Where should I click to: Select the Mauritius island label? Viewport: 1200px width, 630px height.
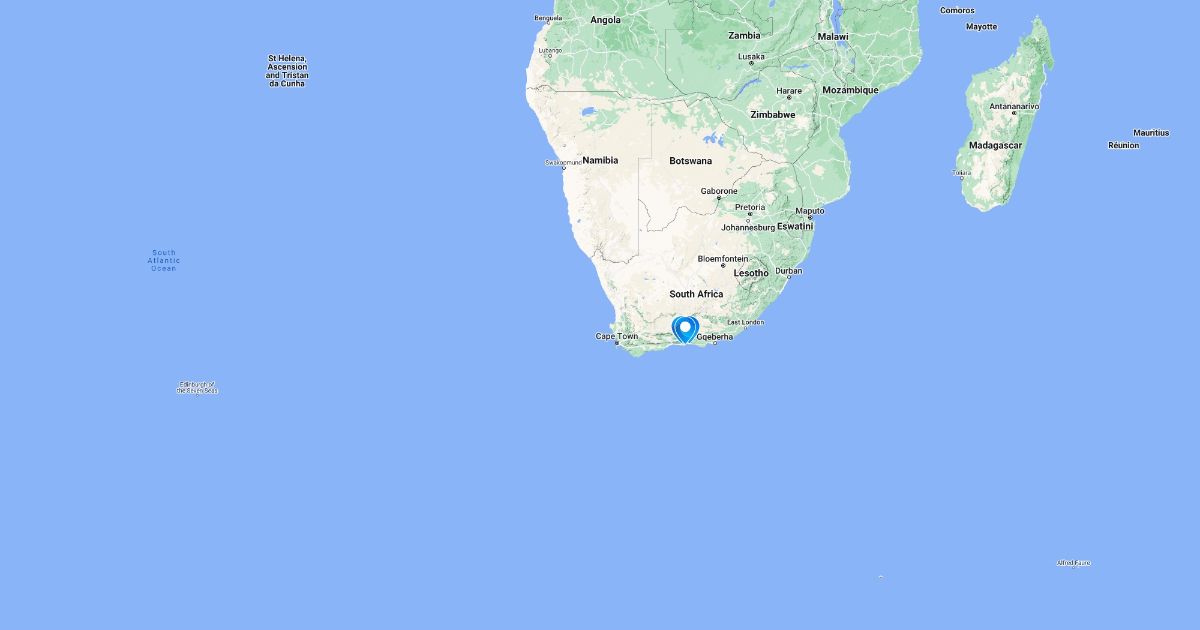(1151, 133)
